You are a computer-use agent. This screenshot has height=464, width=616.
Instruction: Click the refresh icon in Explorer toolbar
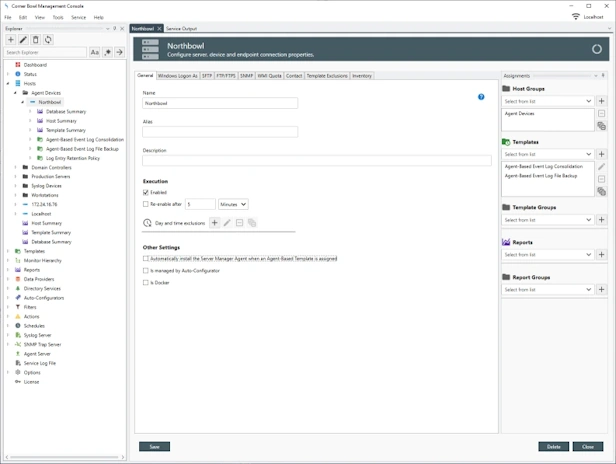[x=47, y=40]
